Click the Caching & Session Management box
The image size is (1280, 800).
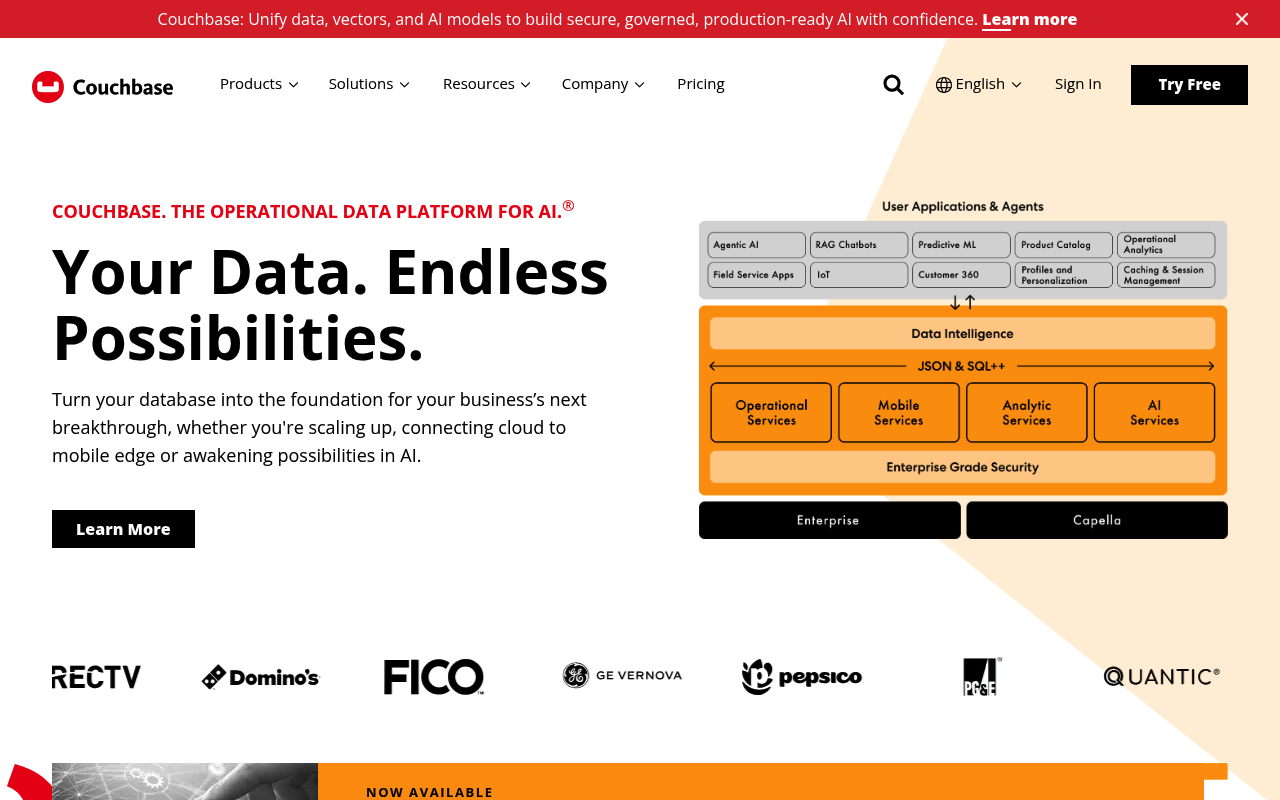coord(1166,275)
